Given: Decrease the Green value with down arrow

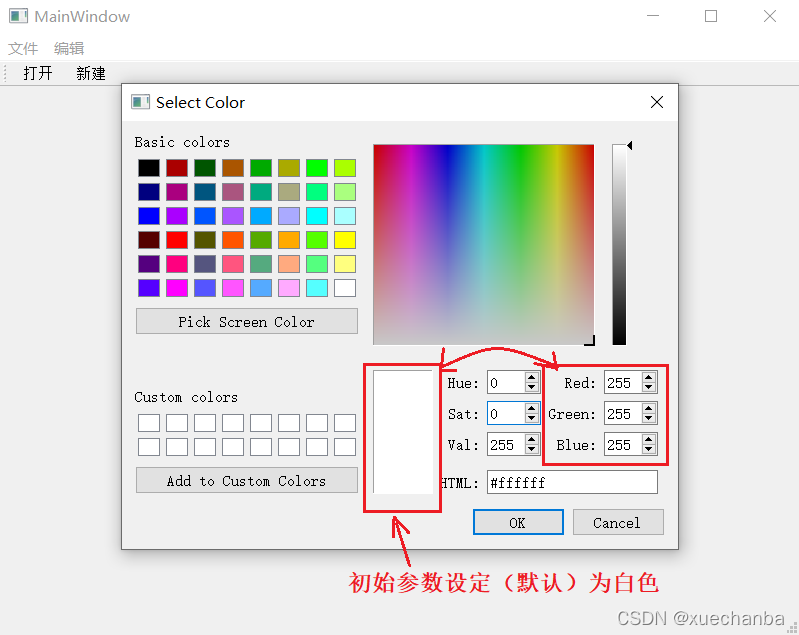Looking at the screenshot, I should [649, 419].
